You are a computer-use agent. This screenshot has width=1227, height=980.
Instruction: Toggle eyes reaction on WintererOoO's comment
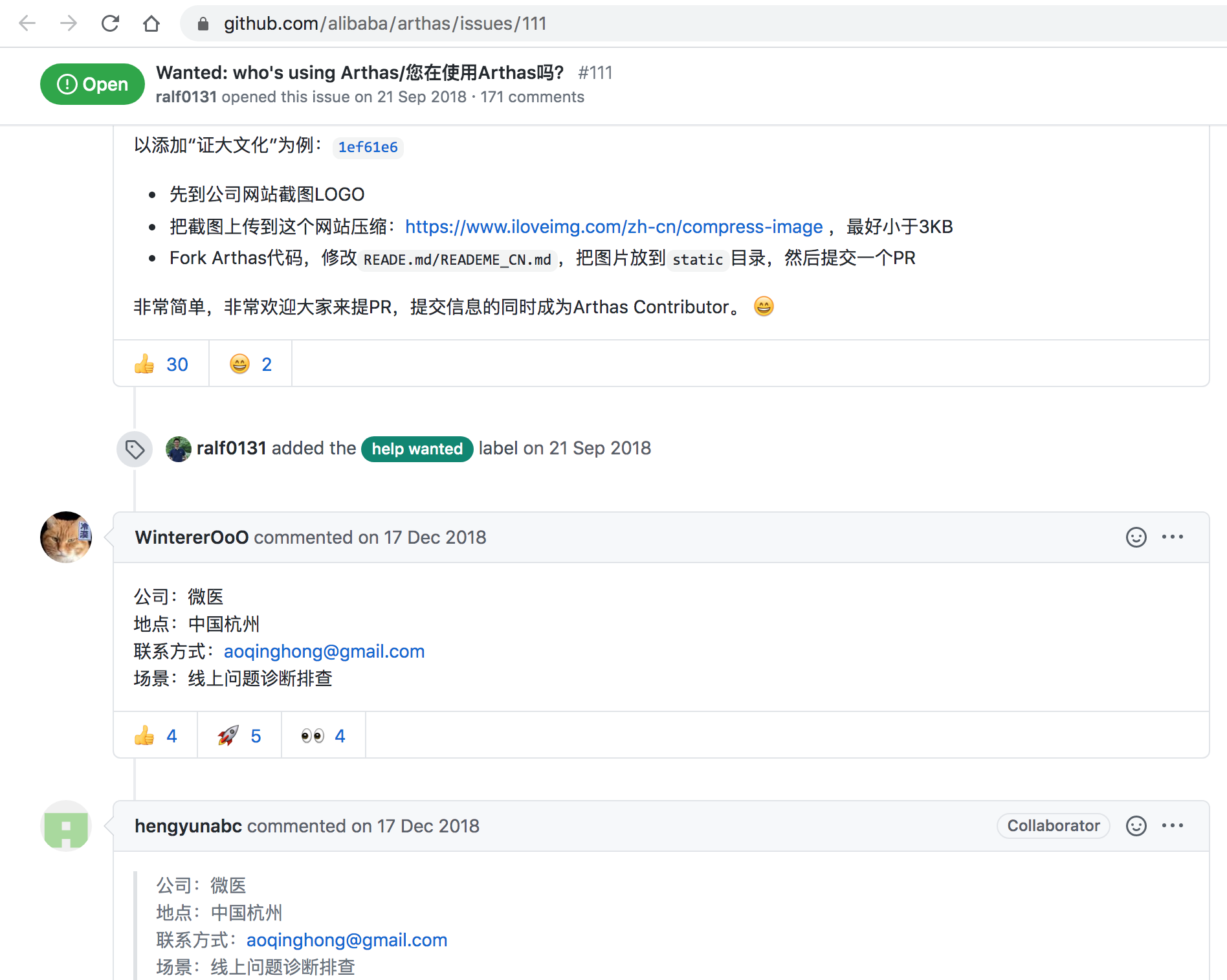click(x=324, y=736)
